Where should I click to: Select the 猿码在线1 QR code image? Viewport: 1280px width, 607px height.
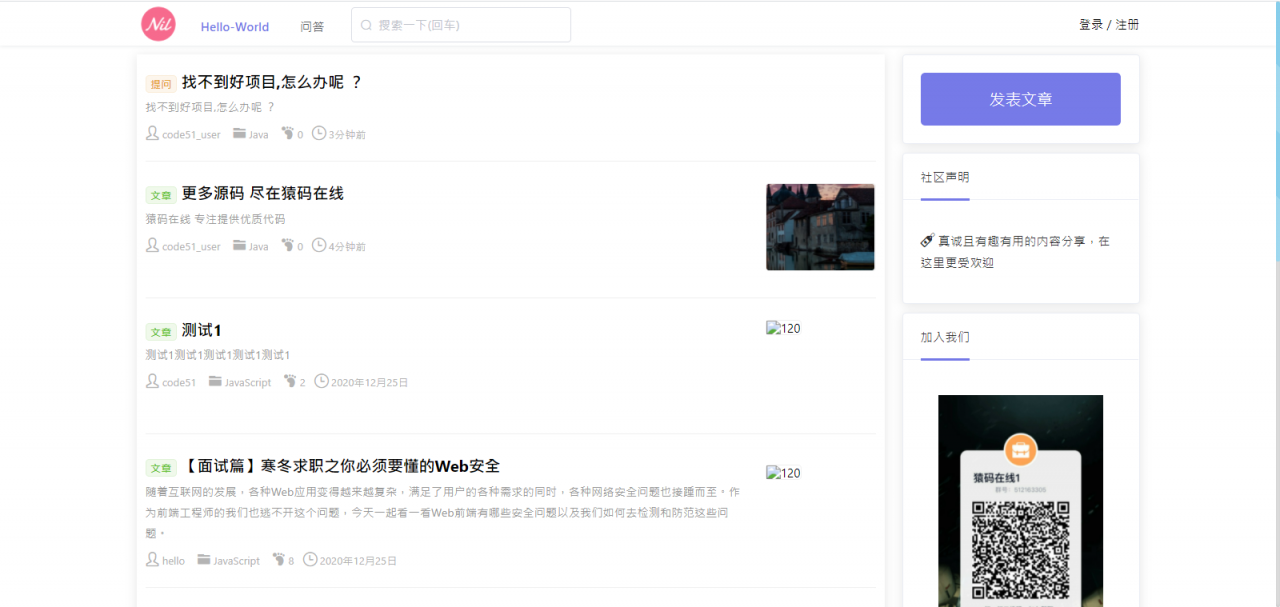1020,501
